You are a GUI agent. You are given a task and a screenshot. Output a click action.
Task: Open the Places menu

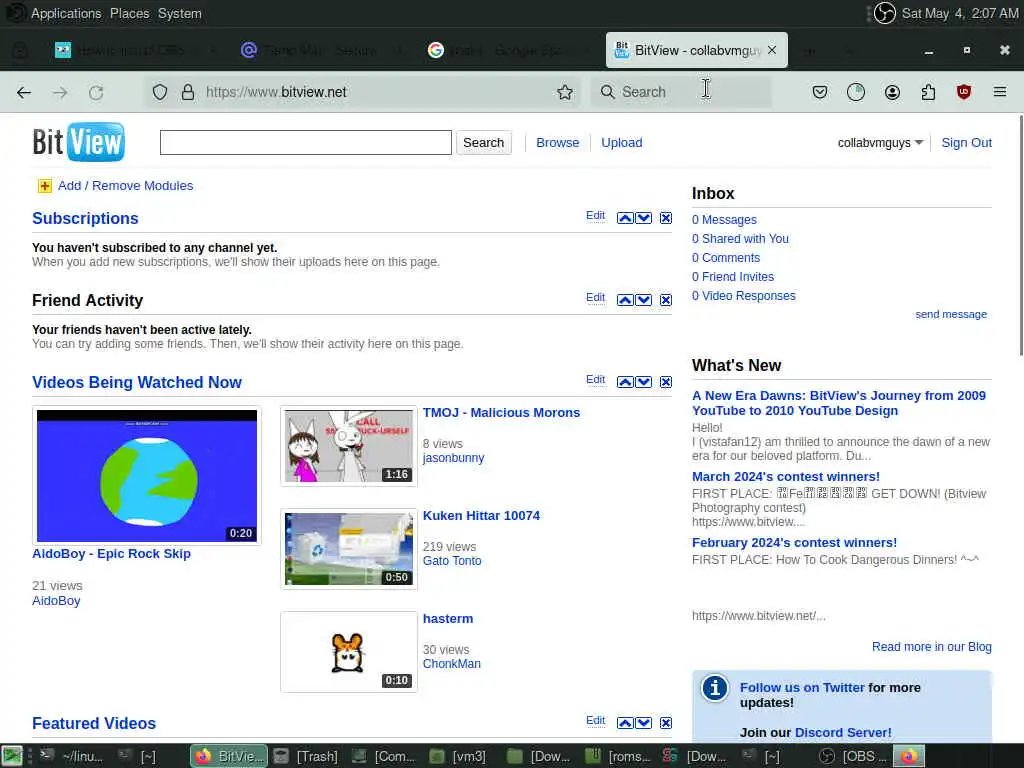pyautogui.click(x=129, y=13)
